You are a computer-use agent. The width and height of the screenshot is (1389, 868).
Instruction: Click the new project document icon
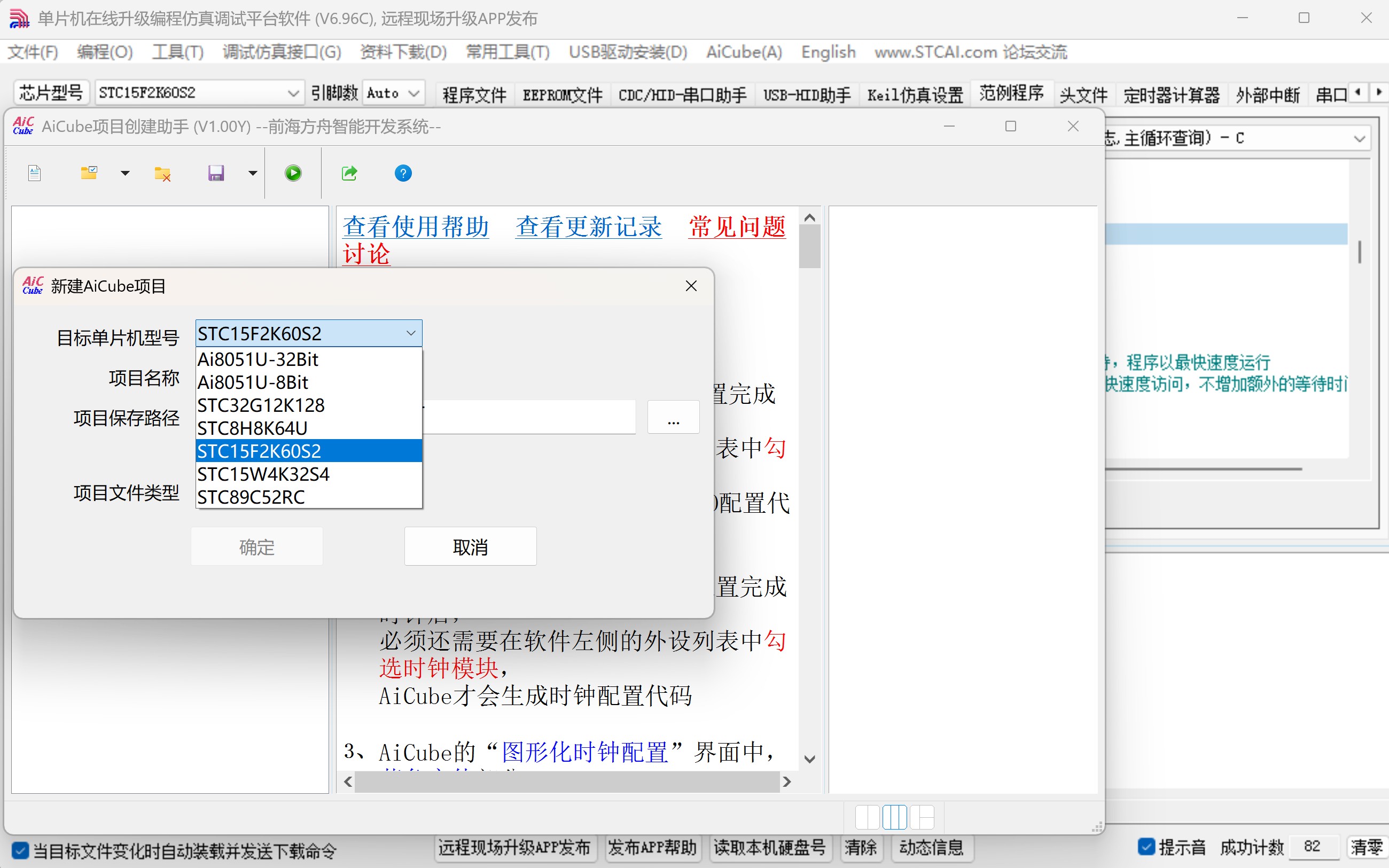pos(34,173)
